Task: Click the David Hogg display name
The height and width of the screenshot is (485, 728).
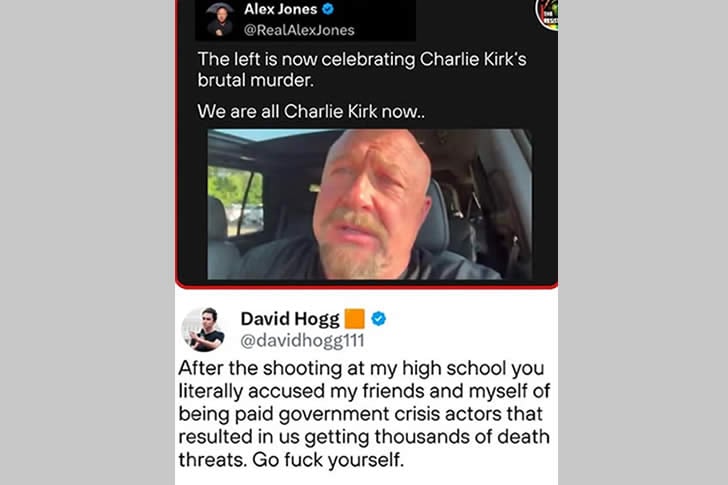Action: 290,319
